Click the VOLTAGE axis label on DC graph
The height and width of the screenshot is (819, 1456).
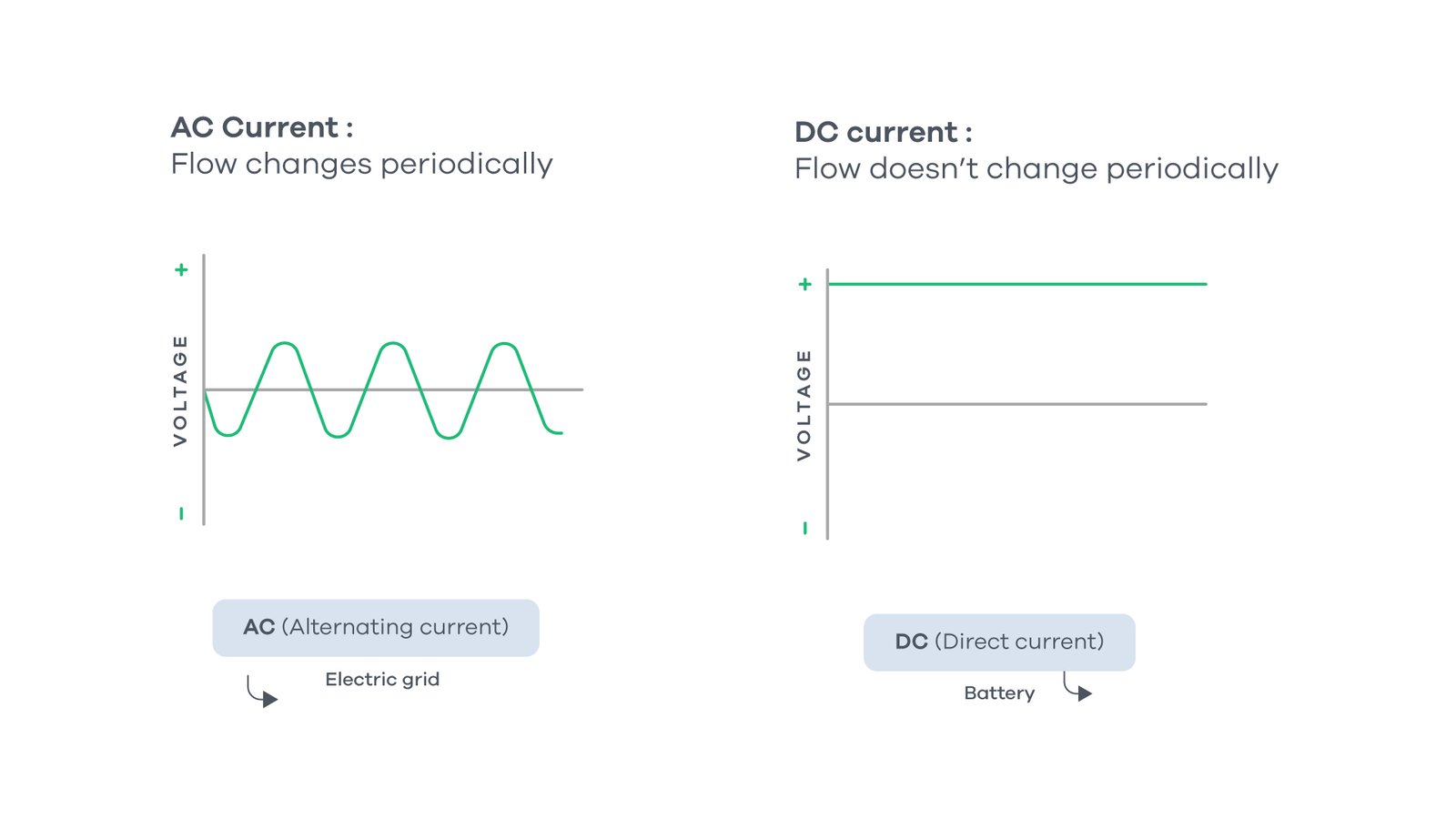point(804,405)
